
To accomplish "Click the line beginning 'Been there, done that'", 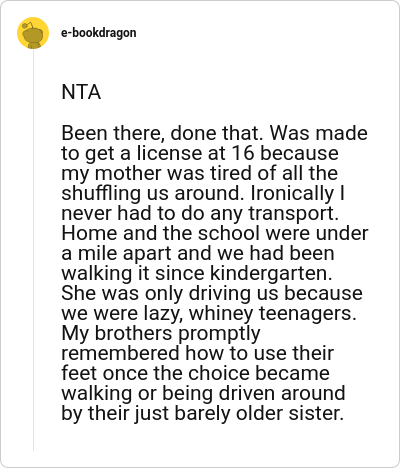I will (214, 133).
